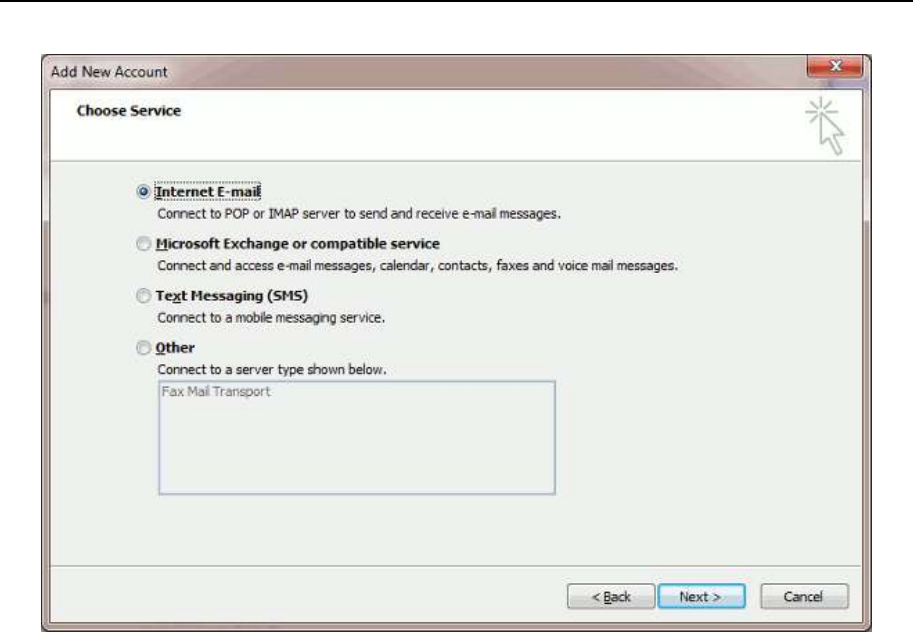The image size is (913, 632).
Task: Click 'Connect to POP or IMAP server' description
Action: (359, 214)
